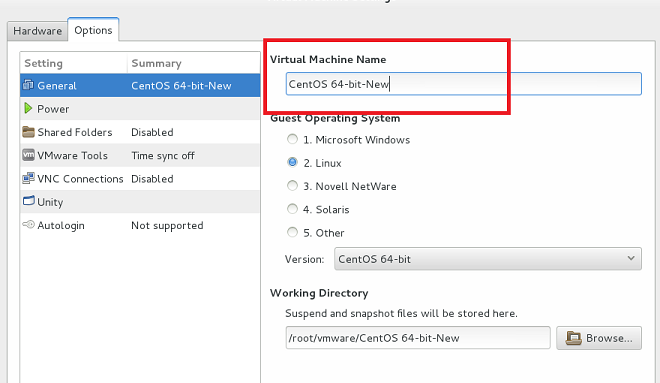Screen dimensions: 660x383
Task: Select the Unity setting name
Action: coord(50,202)
